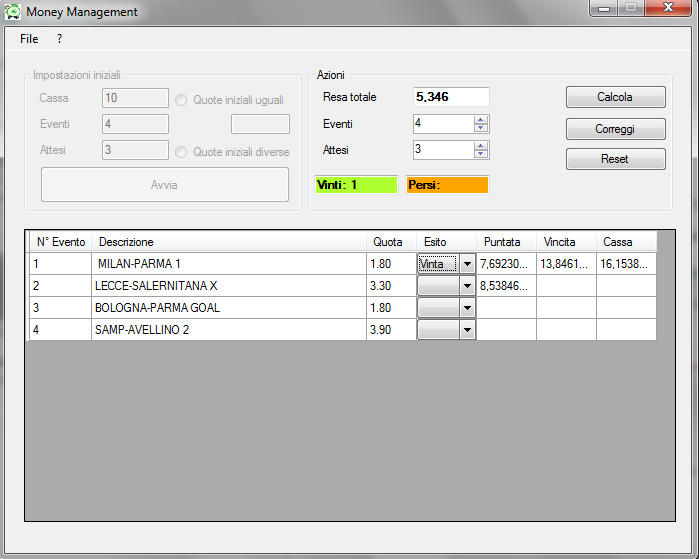The image size is (699, 559).
Task: Open Esito dropdown for MILAN-PARMA 1
Action: point(466,264)
